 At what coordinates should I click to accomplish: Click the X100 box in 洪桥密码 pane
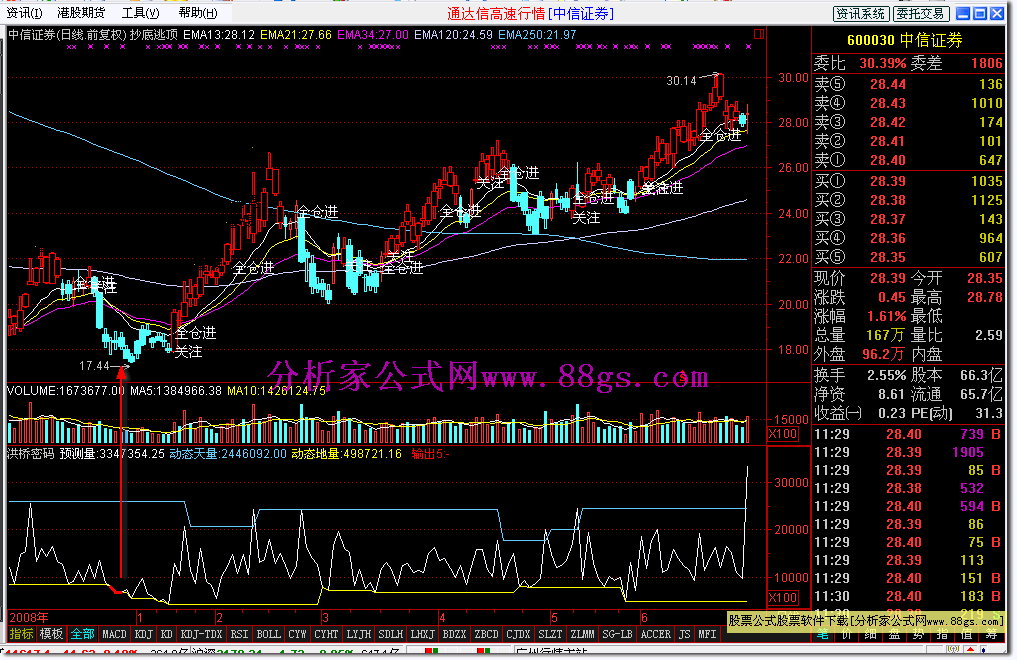pos(783,598)
